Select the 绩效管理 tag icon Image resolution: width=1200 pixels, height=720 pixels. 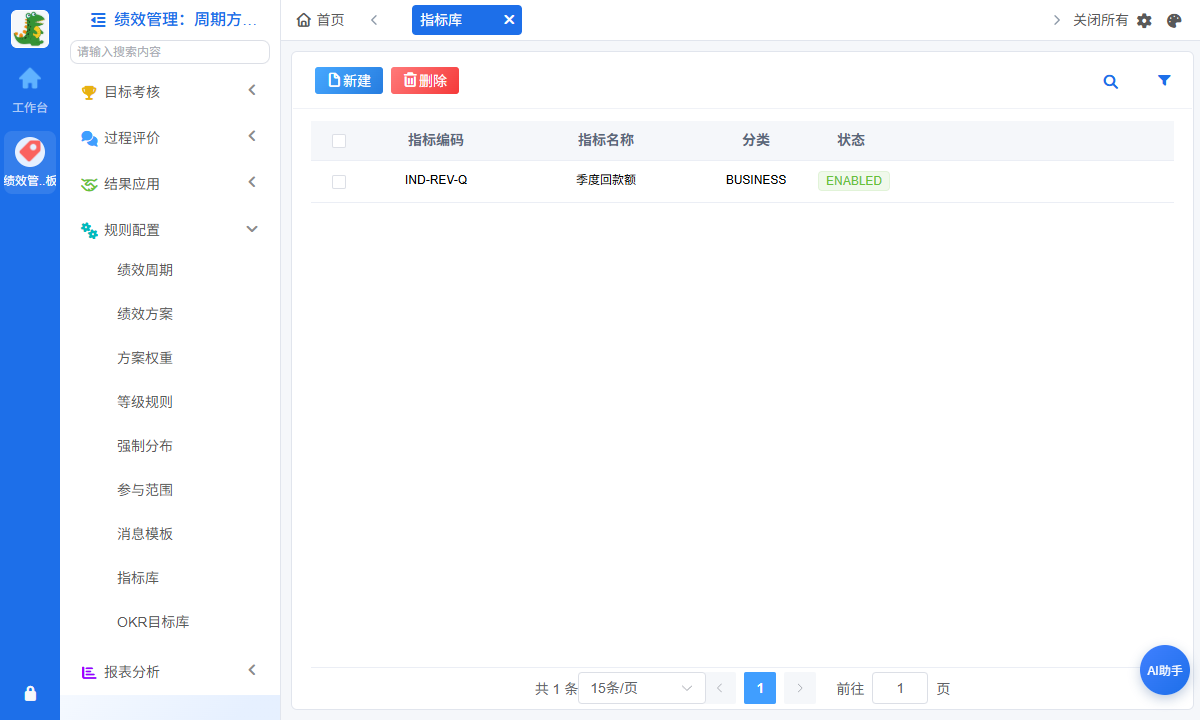point(30,152)
